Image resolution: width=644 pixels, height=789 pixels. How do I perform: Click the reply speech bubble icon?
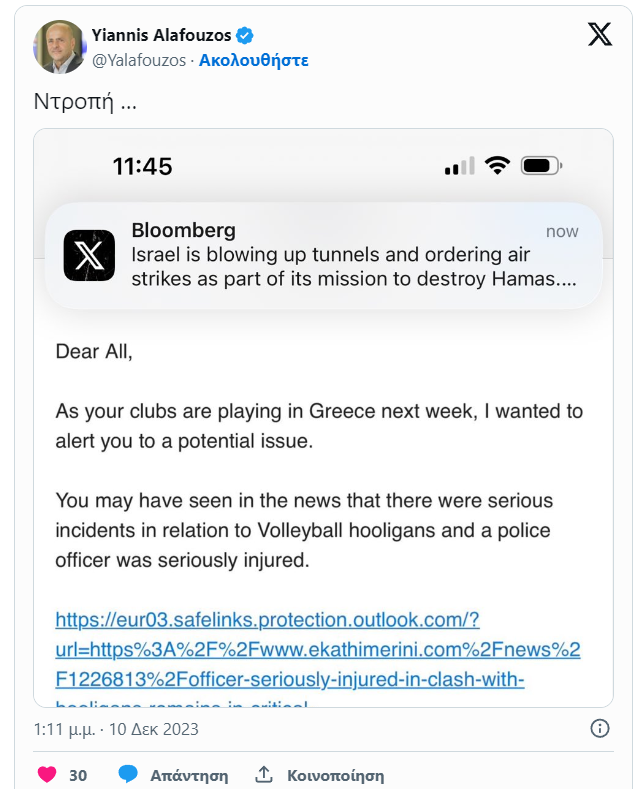click(x=128, y=775)
